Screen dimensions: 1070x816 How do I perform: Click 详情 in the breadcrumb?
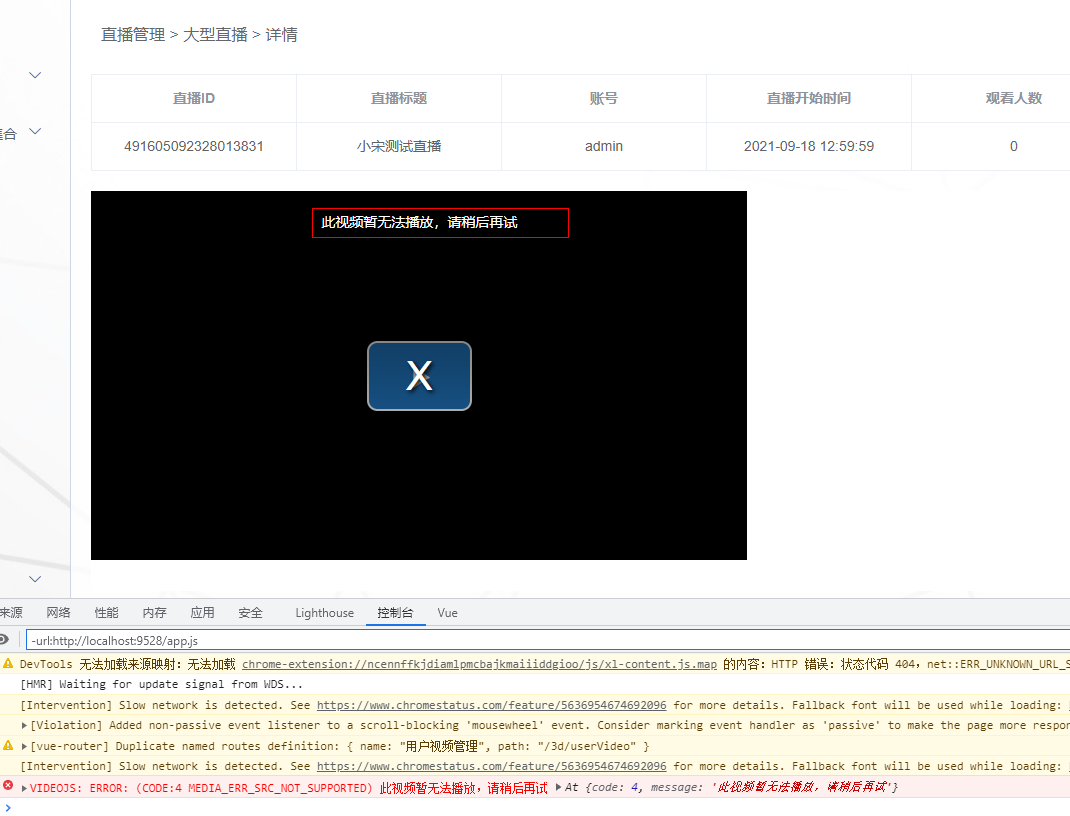[x=281, y=35]
